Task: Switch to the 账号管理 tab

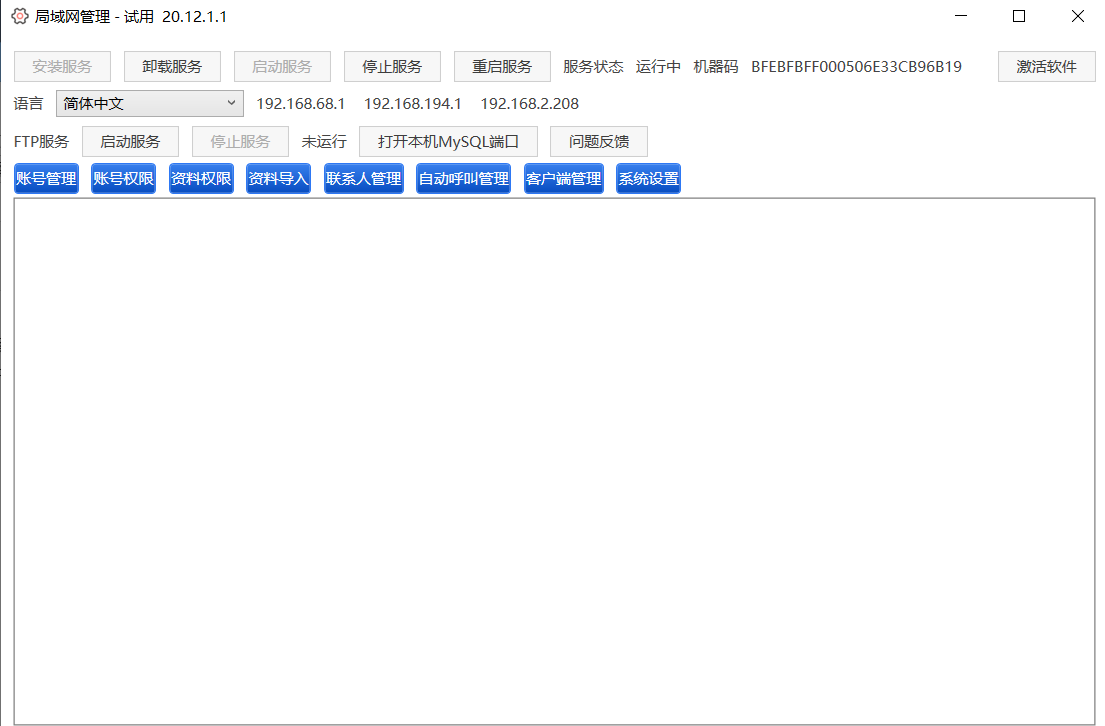Action: 46,179
